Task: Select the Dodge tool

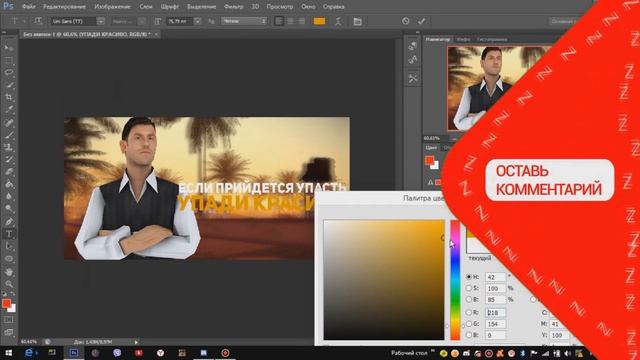Action: (x=9, y=209)
